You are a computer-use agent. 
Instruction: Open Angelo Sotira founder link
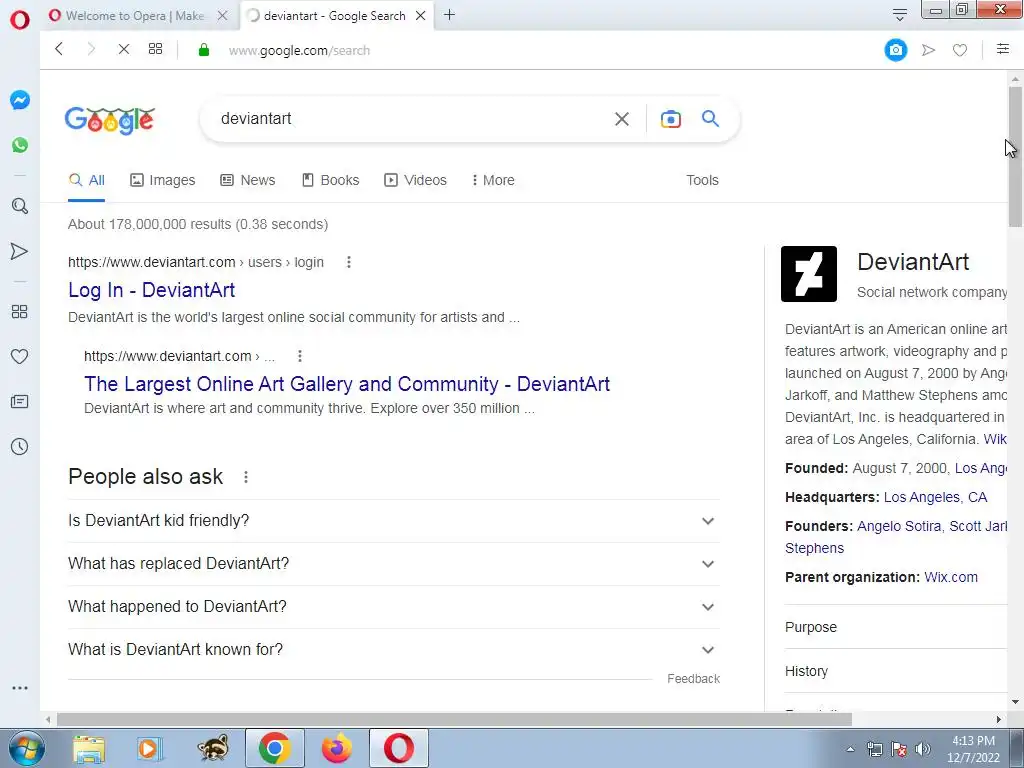click(899, 526)
